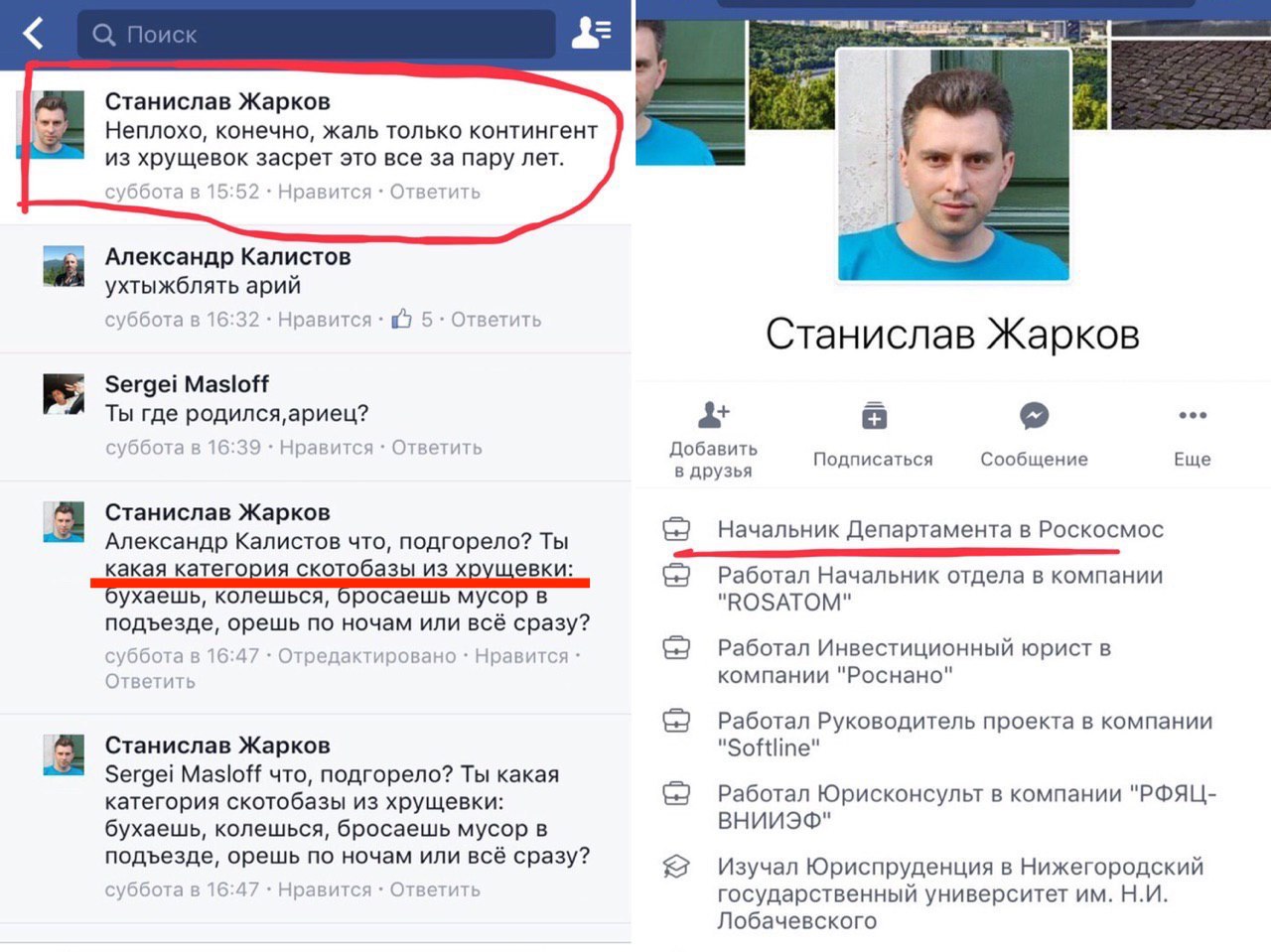This screenshot has height=952, width=1271.
Task: Tap briefcase icon beside Роскосмос job
Action: click(x=676, y=529)
